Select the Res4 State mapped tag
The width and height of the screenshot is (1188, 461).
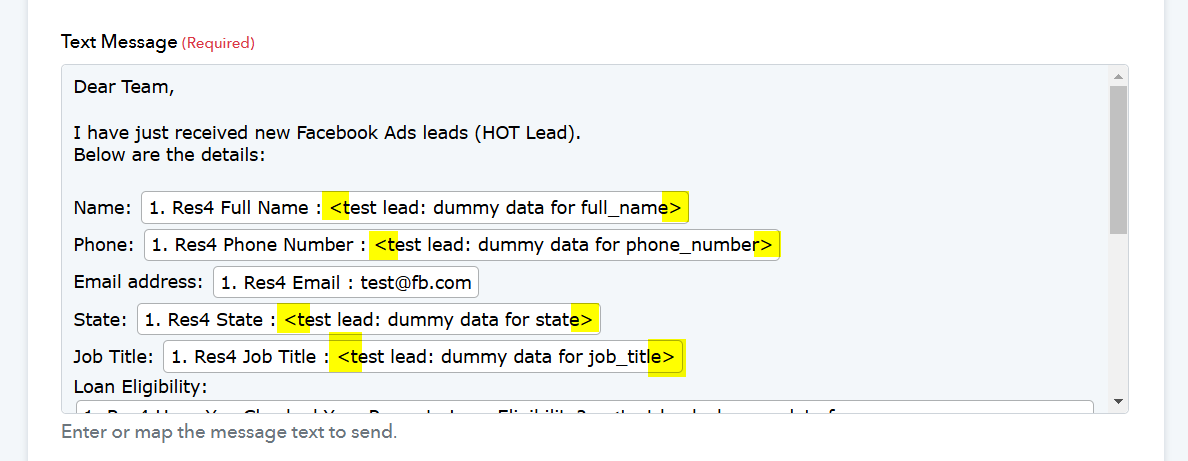pos(369,319)
